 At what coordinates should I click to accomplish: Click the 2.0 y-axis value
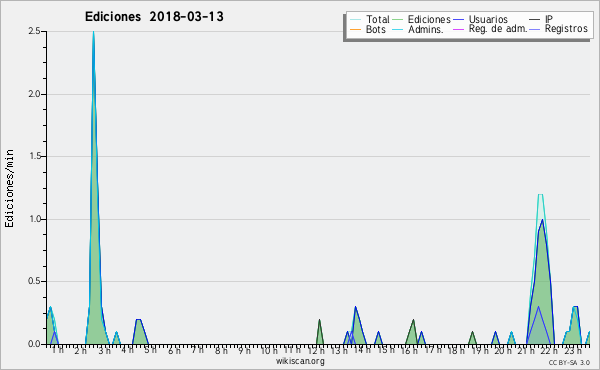34,94
